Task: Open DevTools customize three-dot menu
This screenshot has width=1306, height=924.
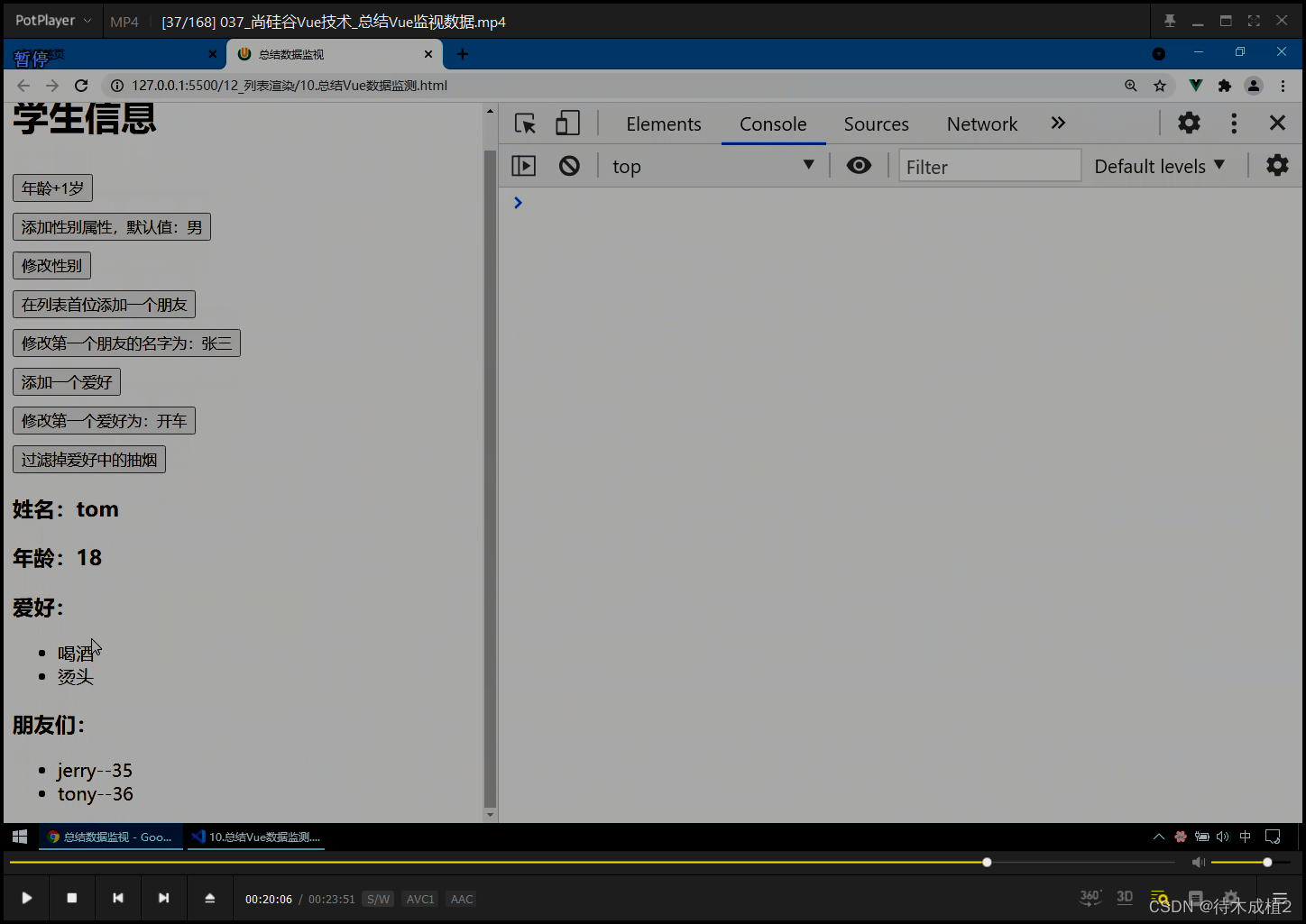Action: pos(1234,124)
